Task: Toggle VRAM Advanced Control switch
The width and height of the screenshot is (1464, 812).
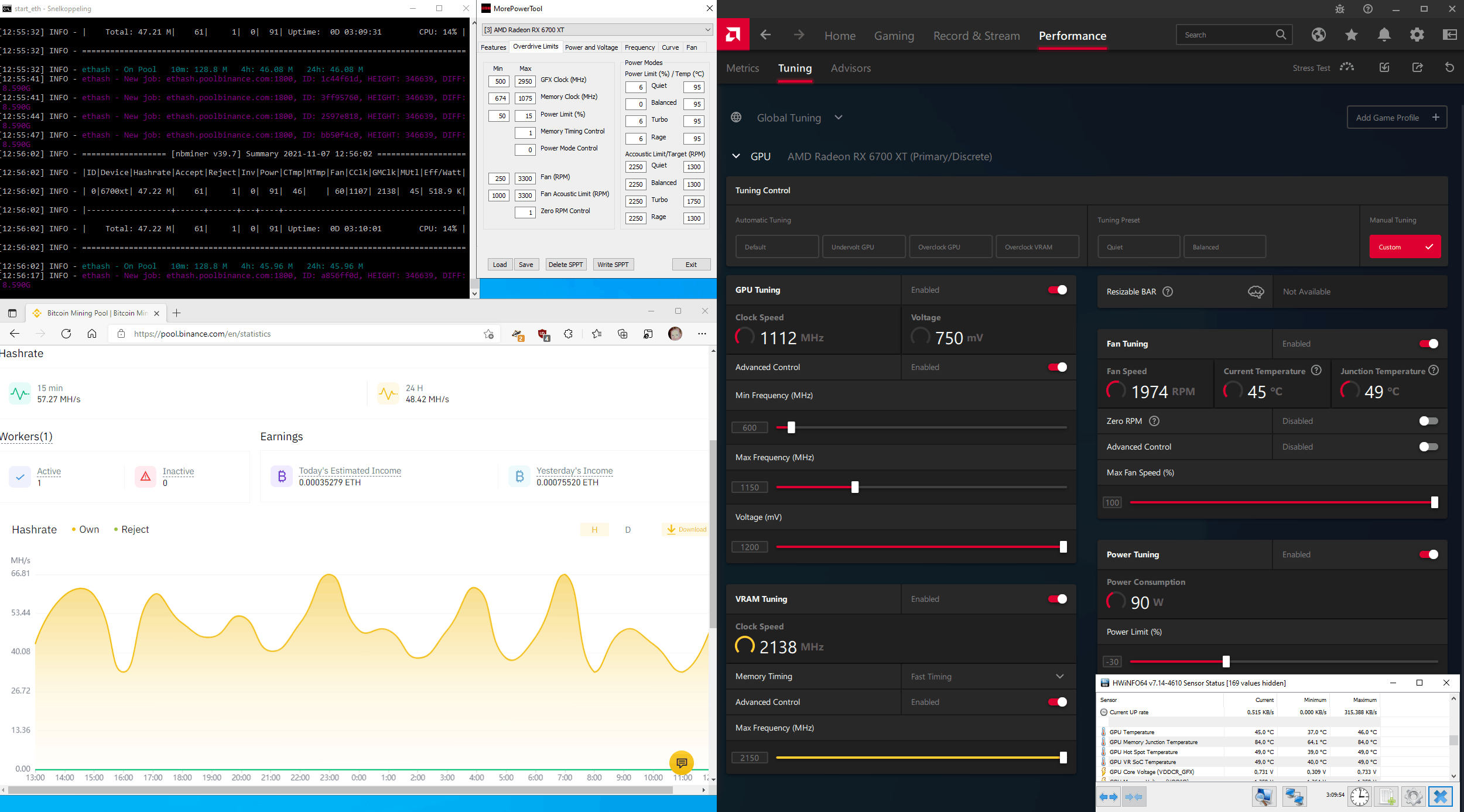Action: click(x=1058, y=702)
